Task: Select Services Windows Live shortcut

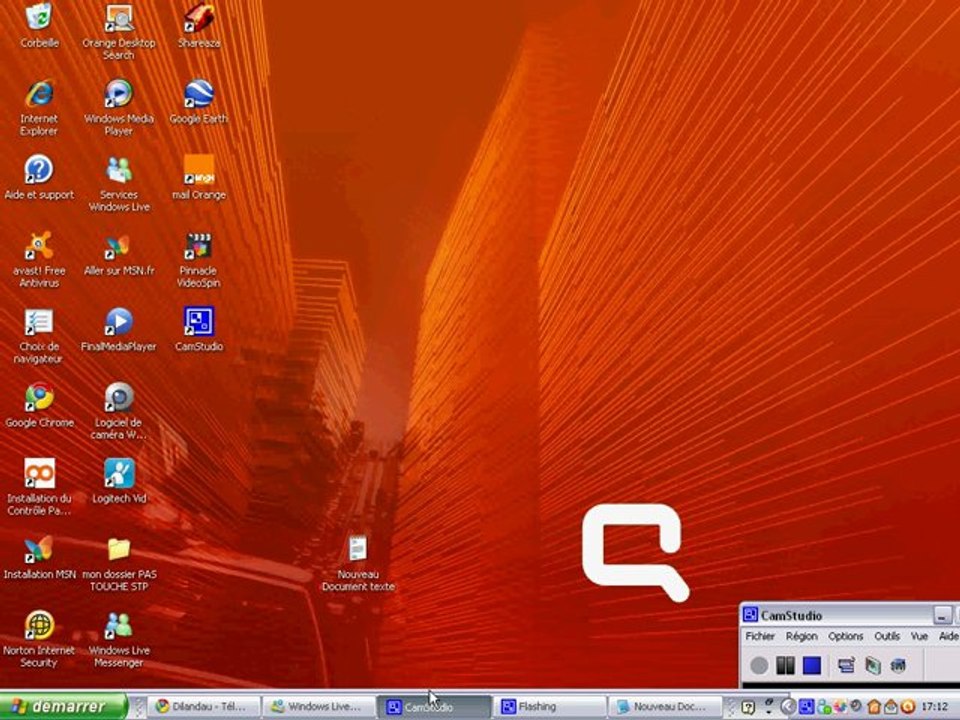Action: tap(119, 182)
